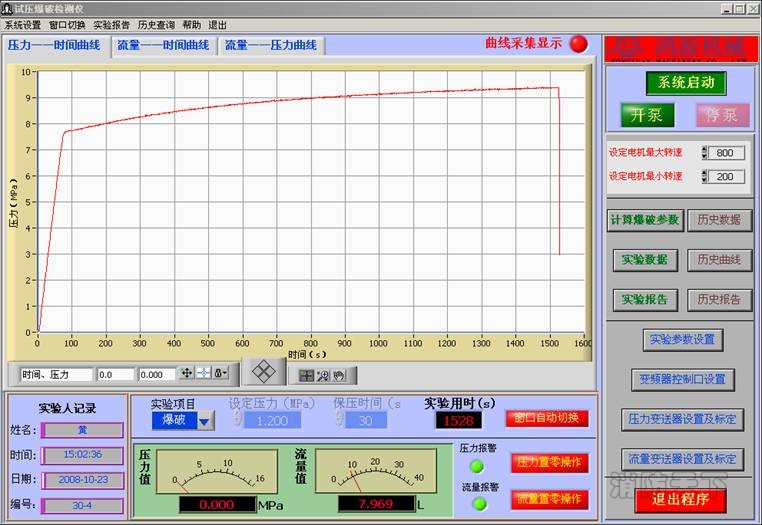The height and width of the screenshot is (525, 762).
Task: Select the graph zoom magnifier tool
Action: tap(323, 376)
